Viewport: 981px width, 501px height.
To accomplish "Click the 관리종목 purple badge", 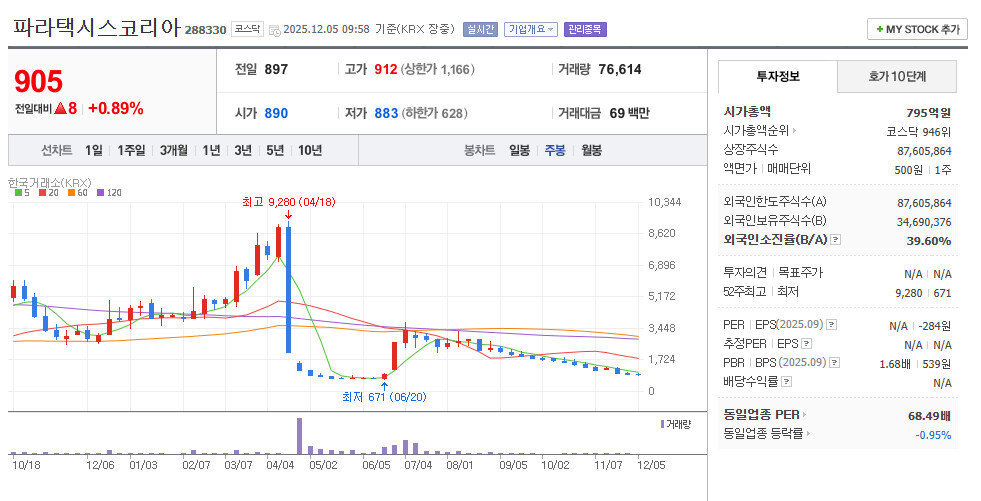I will (585, 29).
